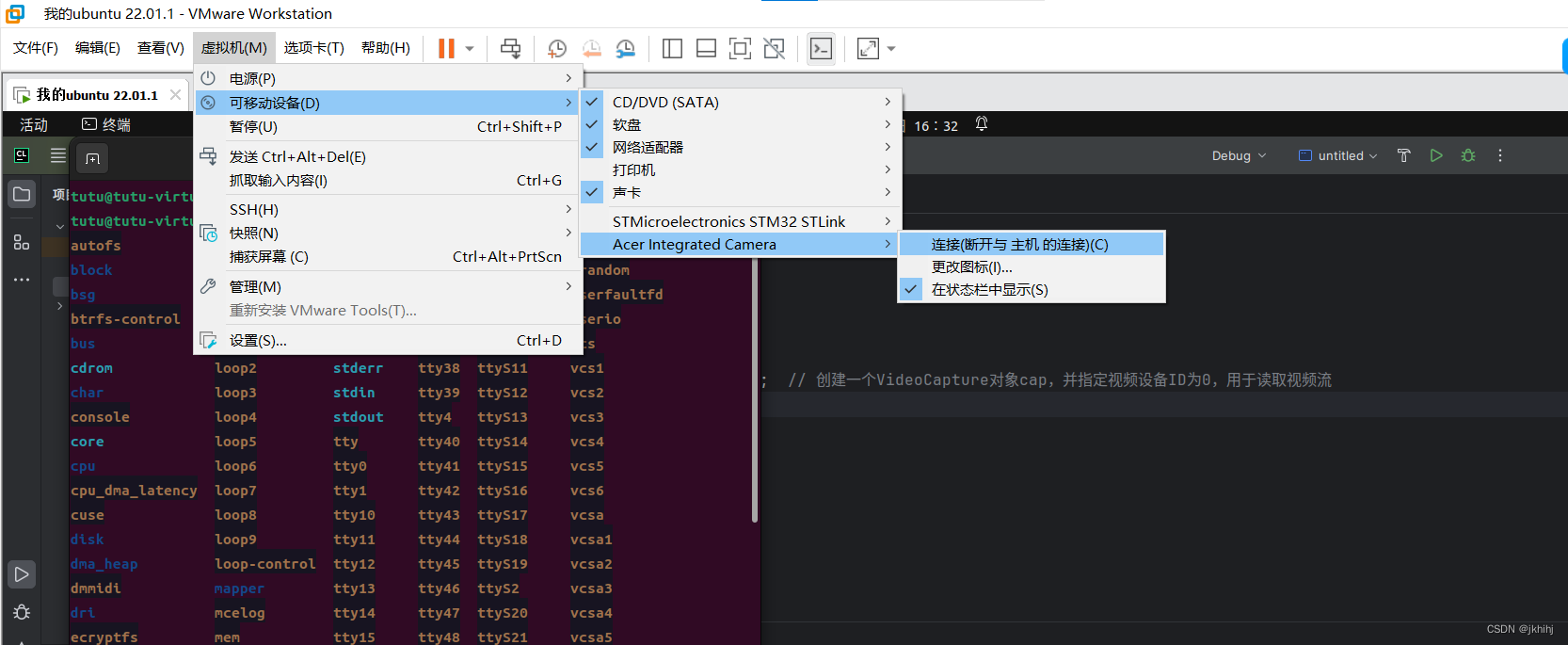Click 活动 in the Ubuntu top bar
The width and height of the screenshot is (1568, 645).
34,124
